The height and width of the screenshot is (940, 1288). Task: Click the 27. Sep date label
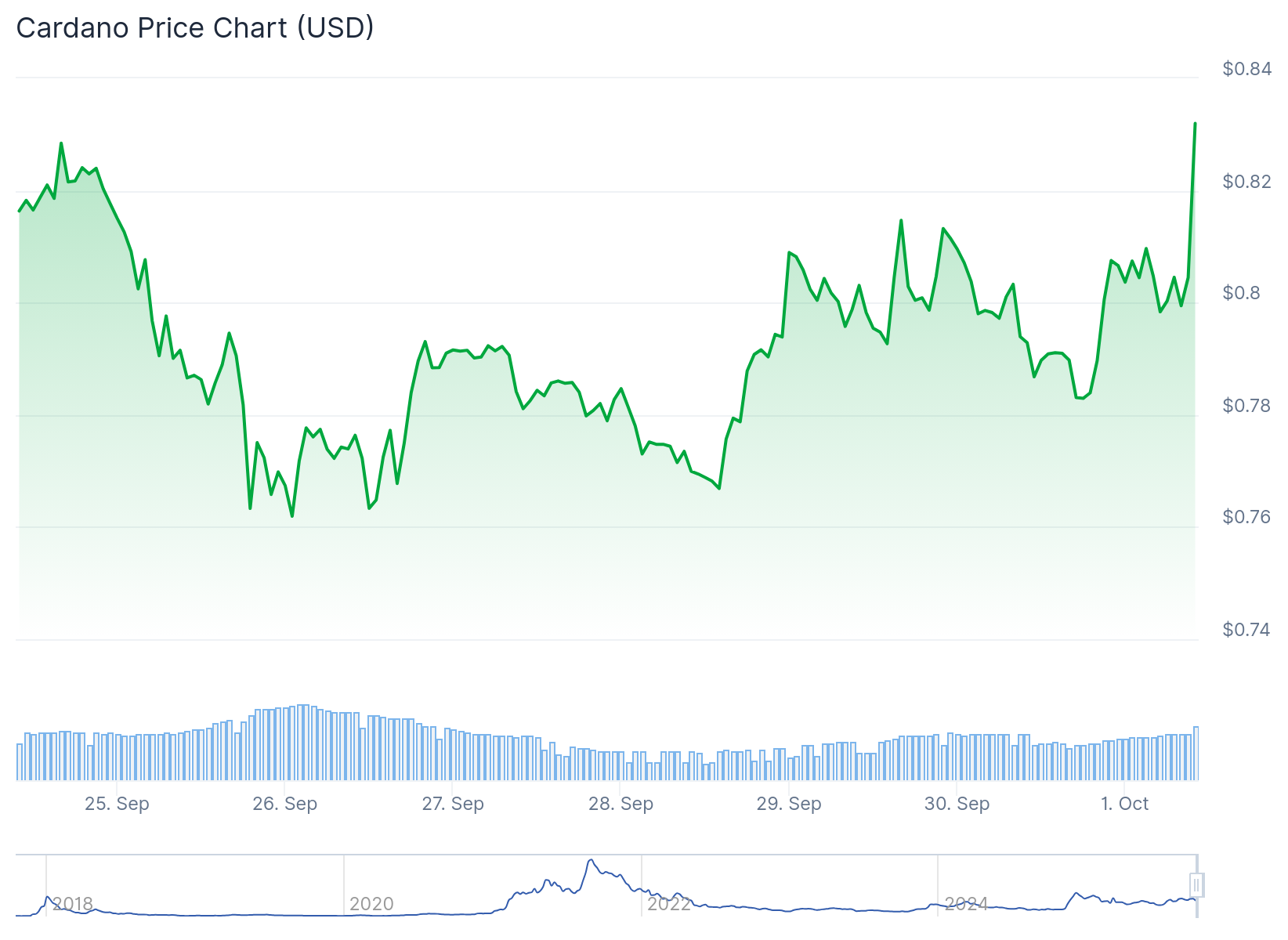click(453, 804)
